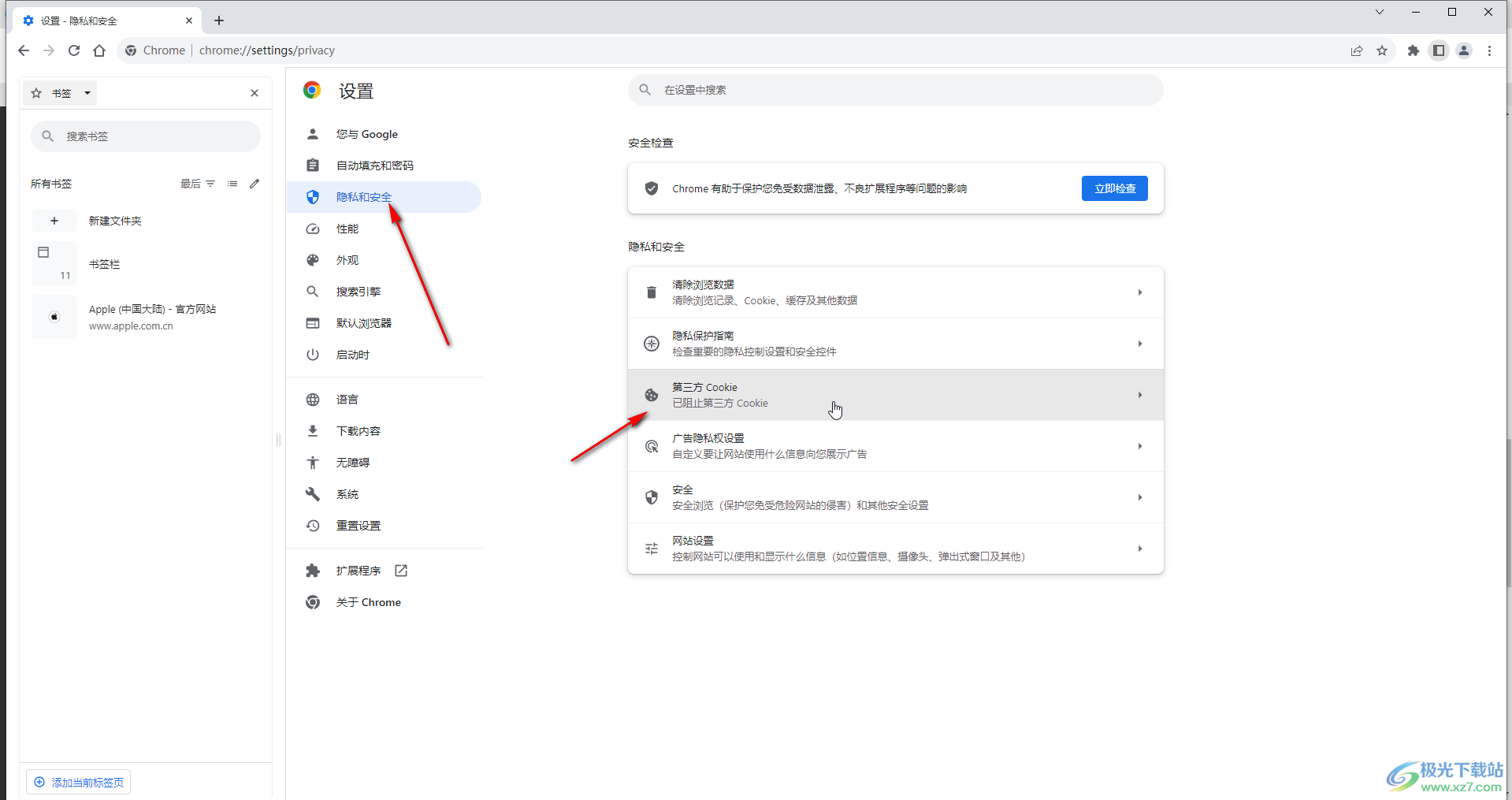Go back with the browser back arrow
Viewport: 1512px width, 800px height.
(x=24, y=50)
